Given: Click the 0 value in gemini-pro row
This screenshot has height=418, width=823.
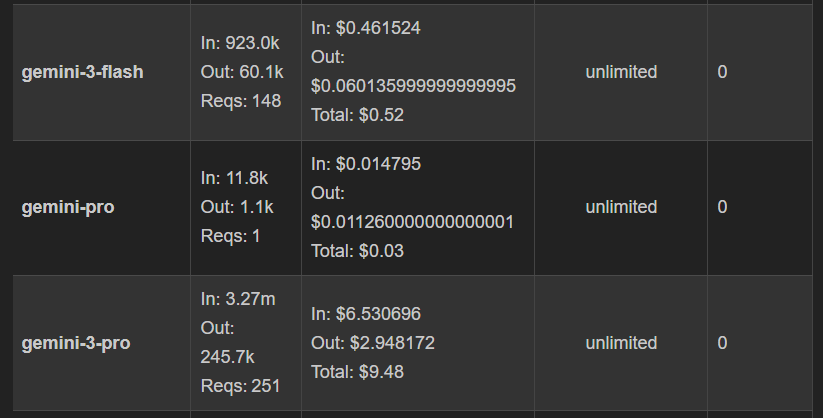Looking at the screenshot, I should point(723,207).
